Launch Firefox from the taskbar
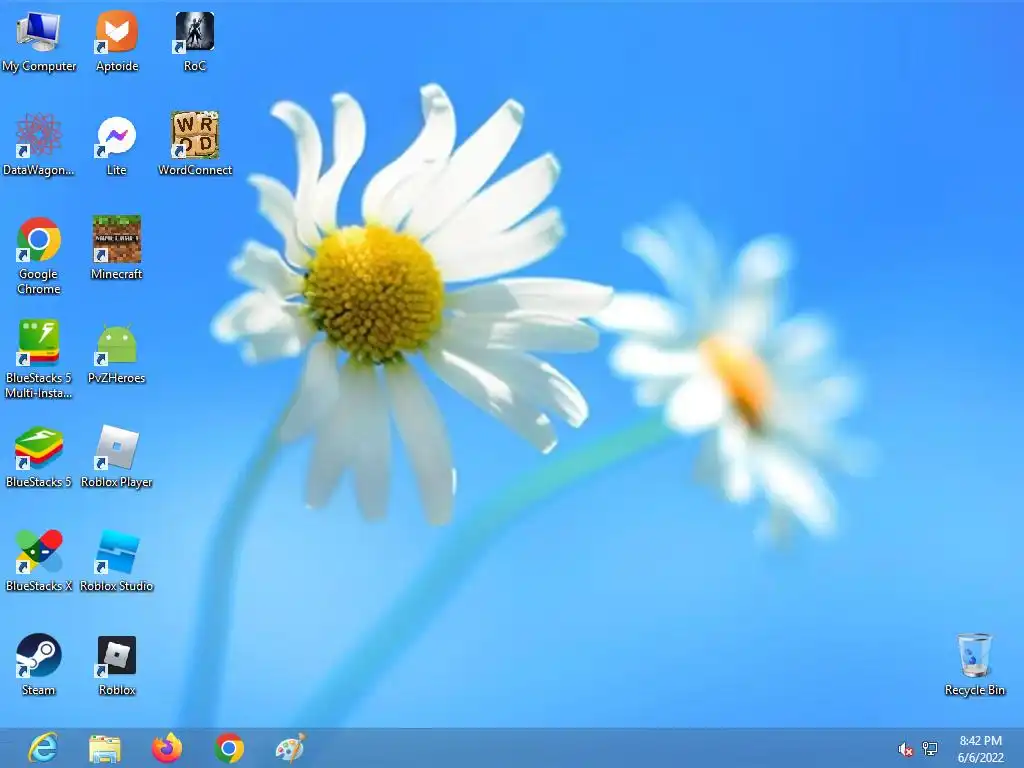Screen dimensions: 1024x768 pyautogui.click(x=167, y=748)
